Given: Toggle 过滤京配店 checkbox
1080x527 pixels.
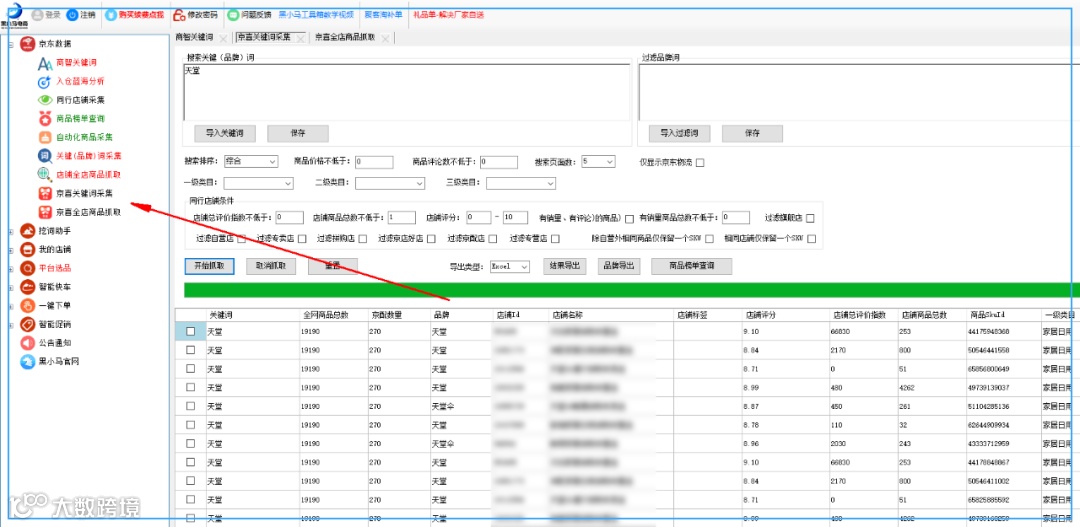Looking at the screenshot, I should (492, 240).
